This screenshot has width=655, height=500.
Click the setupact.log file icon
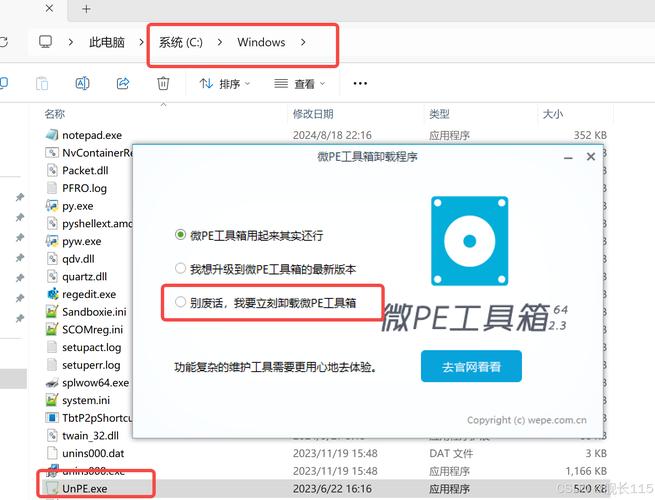[x=52, y=347]
